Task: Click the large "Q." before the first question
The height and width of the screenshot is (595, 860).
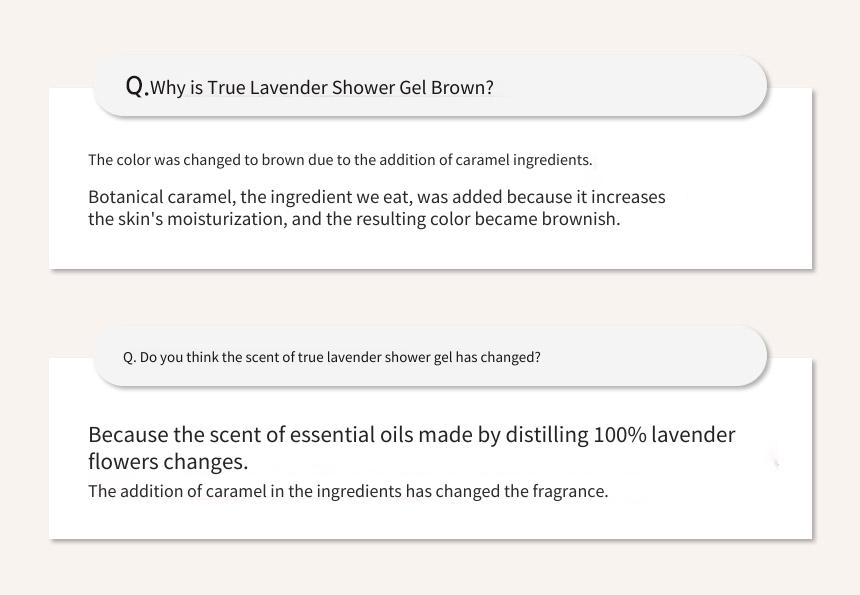Action: coord(137,86)
